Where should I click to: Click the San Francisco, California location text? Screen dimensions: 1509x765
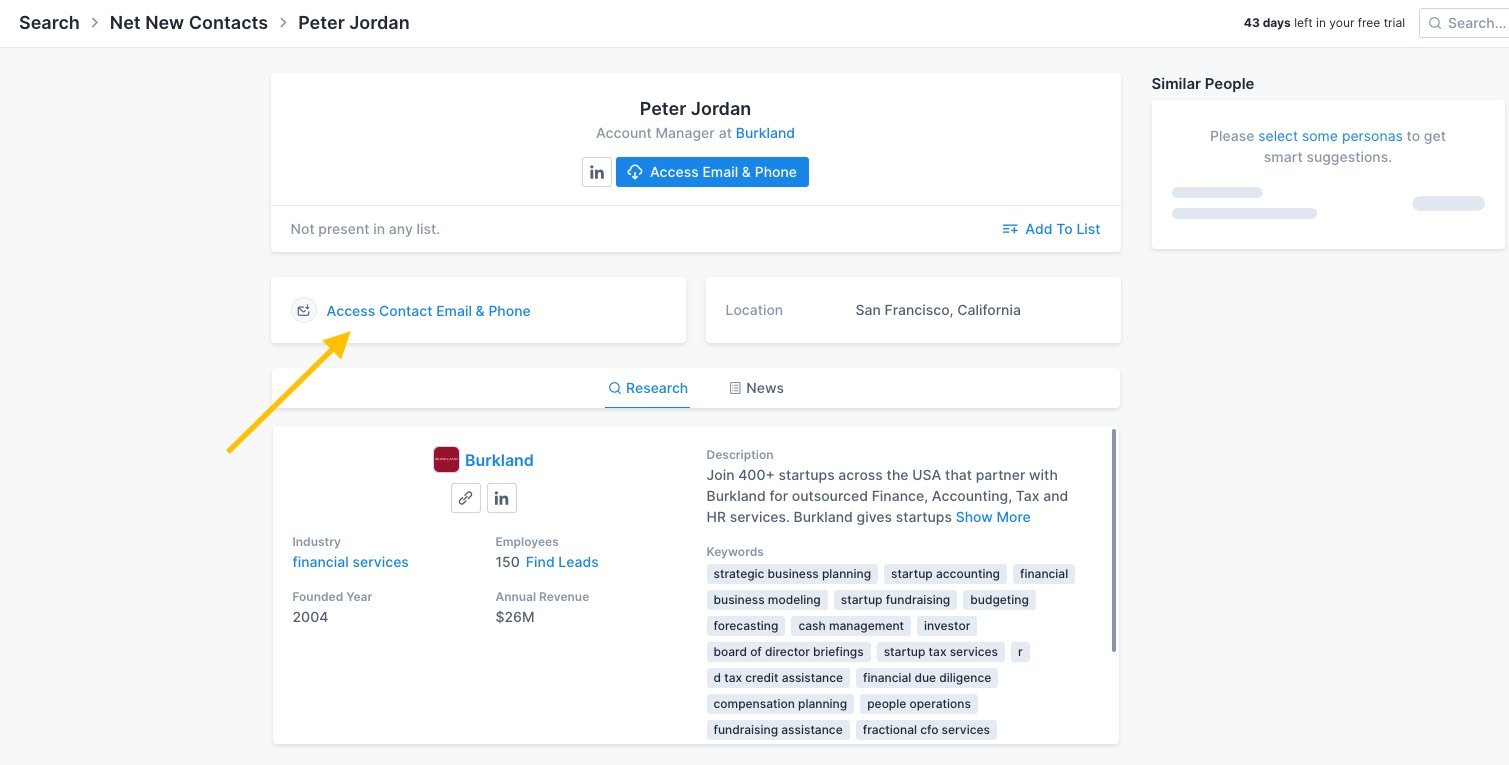click(x=938, y=310)
